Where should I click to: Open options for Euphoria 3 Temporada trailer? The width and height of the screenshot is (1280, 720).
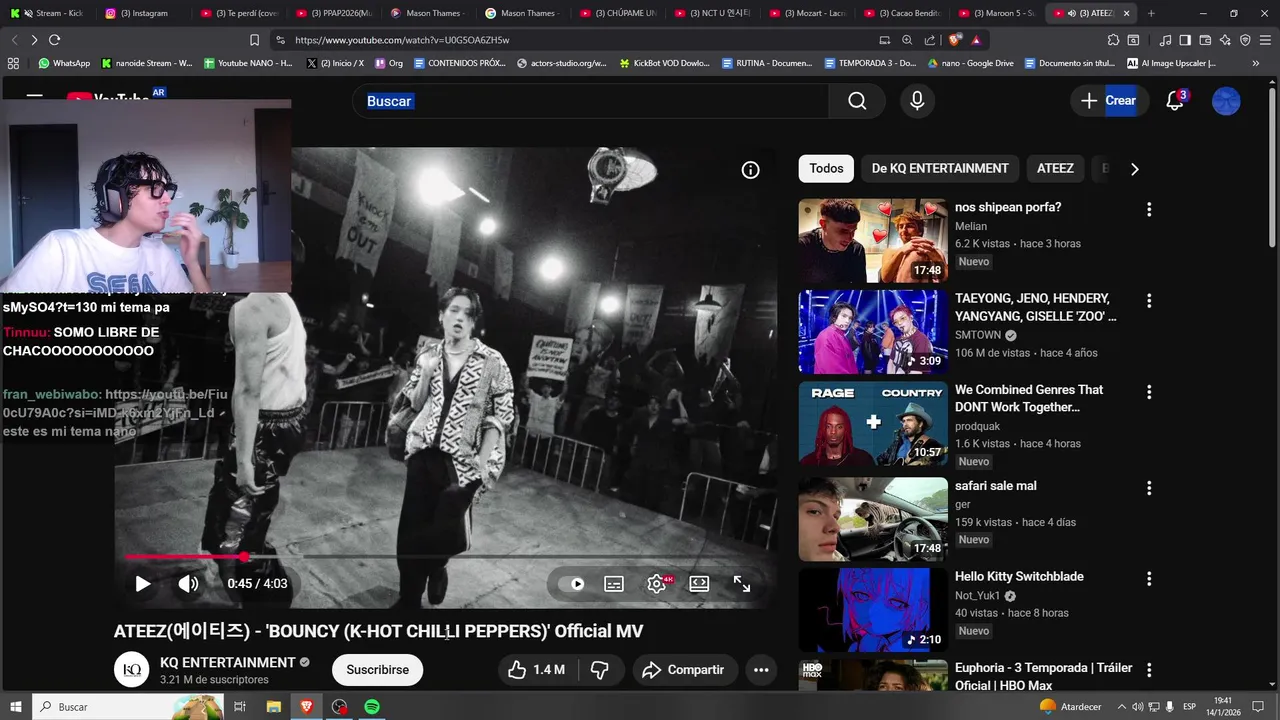(x=1149, y=669)
